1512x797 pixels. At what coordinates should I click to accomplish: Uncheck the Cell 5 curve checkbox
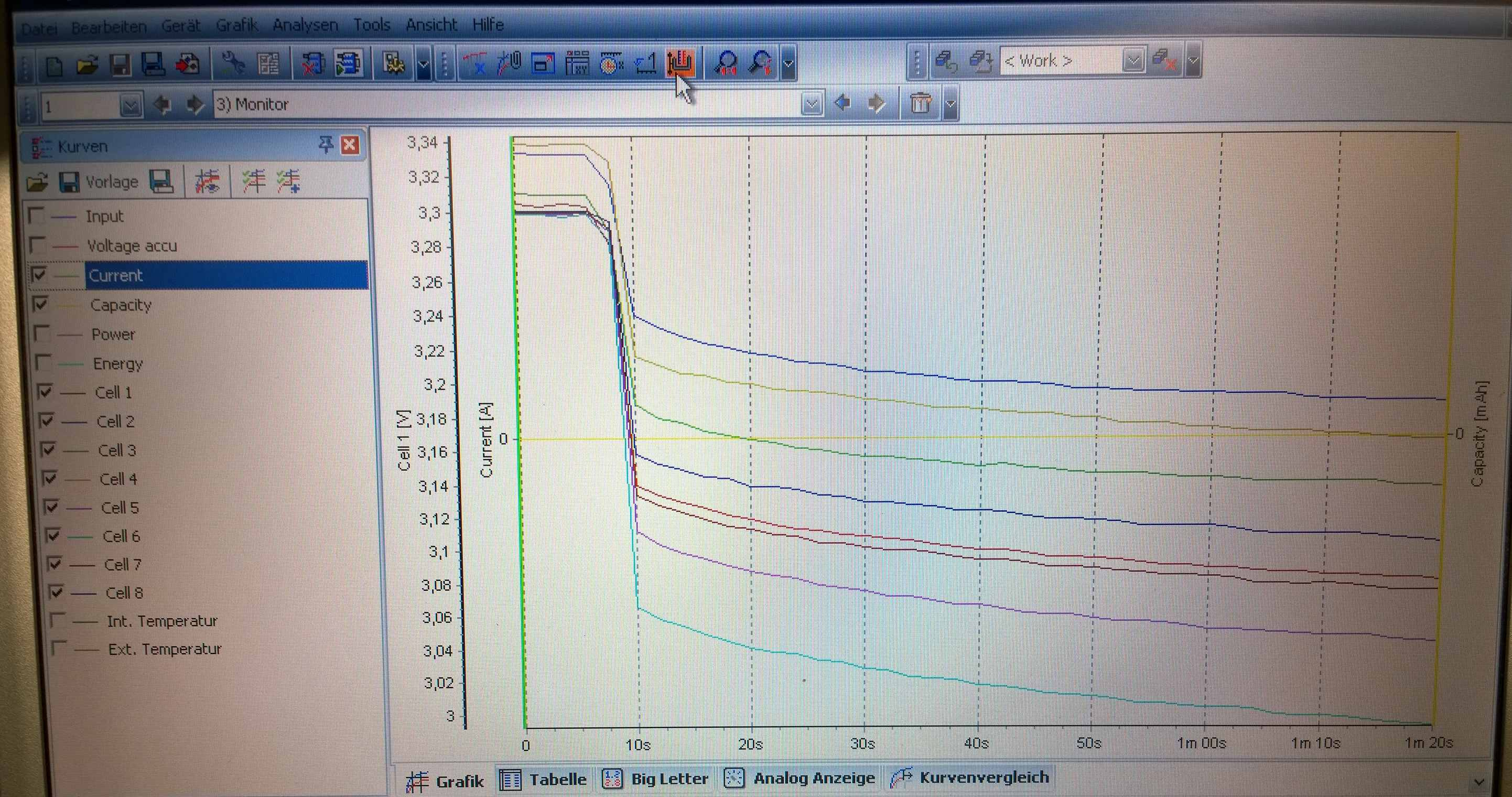click(x=52, y=507)
